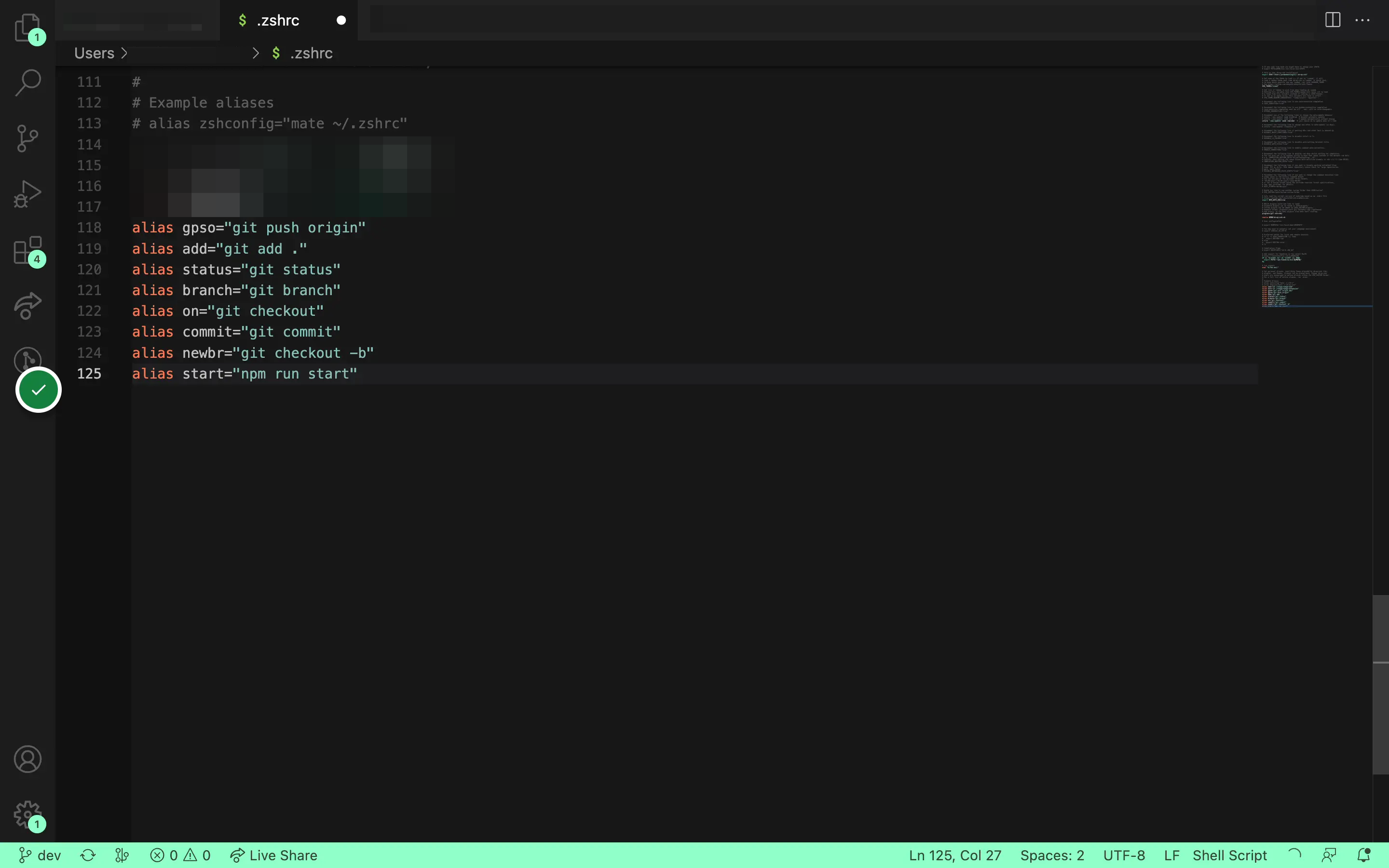Synchronize changes in status bar
Viewport: 1389px width, 868px height.
click(88, 855)
